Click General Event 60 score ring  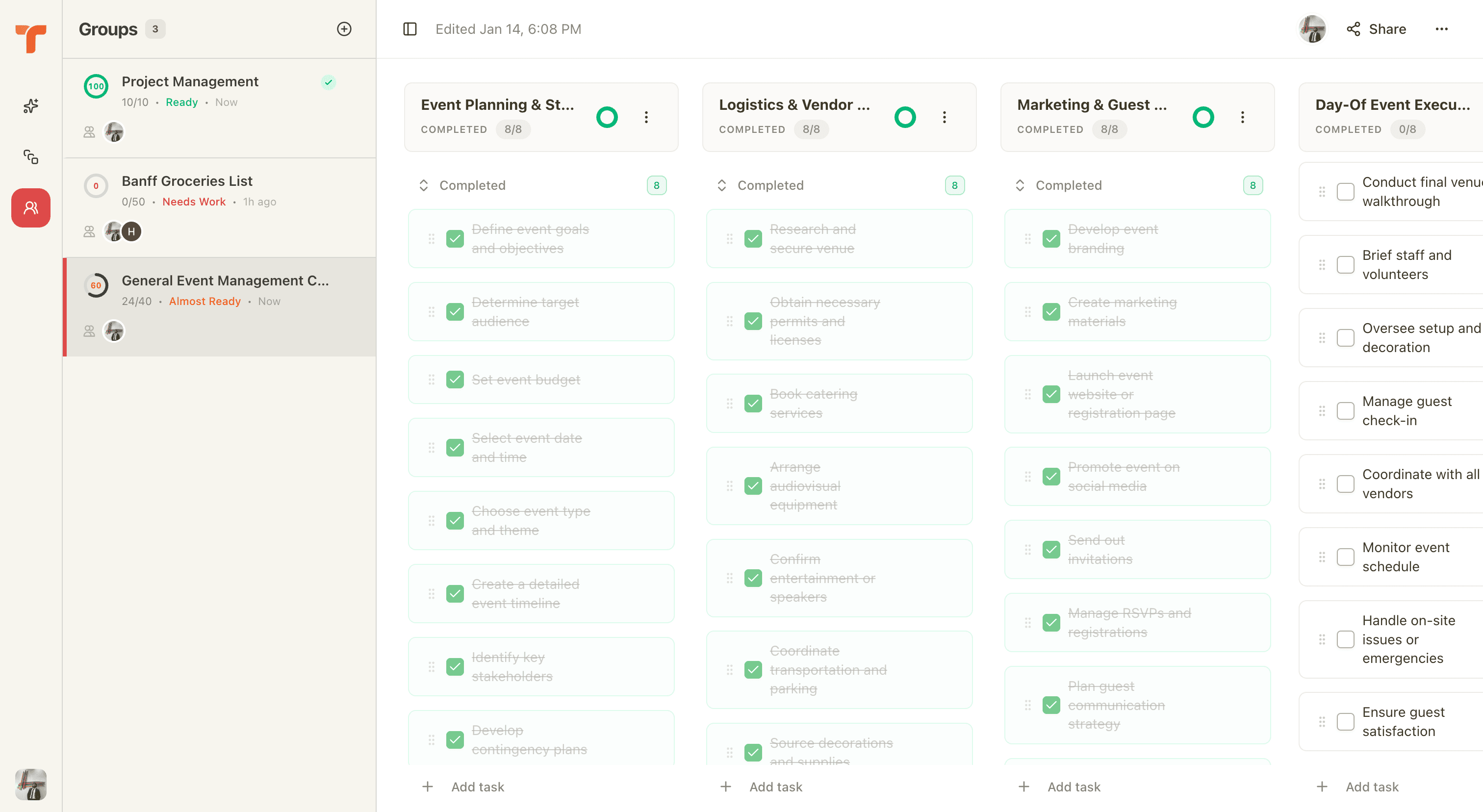tap(96, 285)
